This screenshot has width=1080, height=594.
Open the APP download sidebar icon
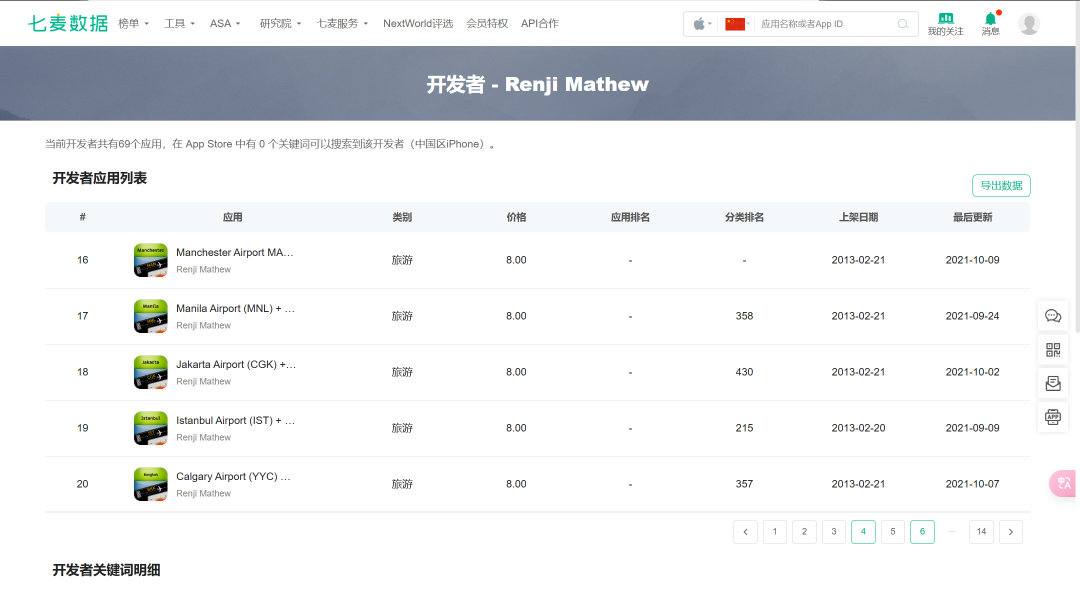point(1053,417)
